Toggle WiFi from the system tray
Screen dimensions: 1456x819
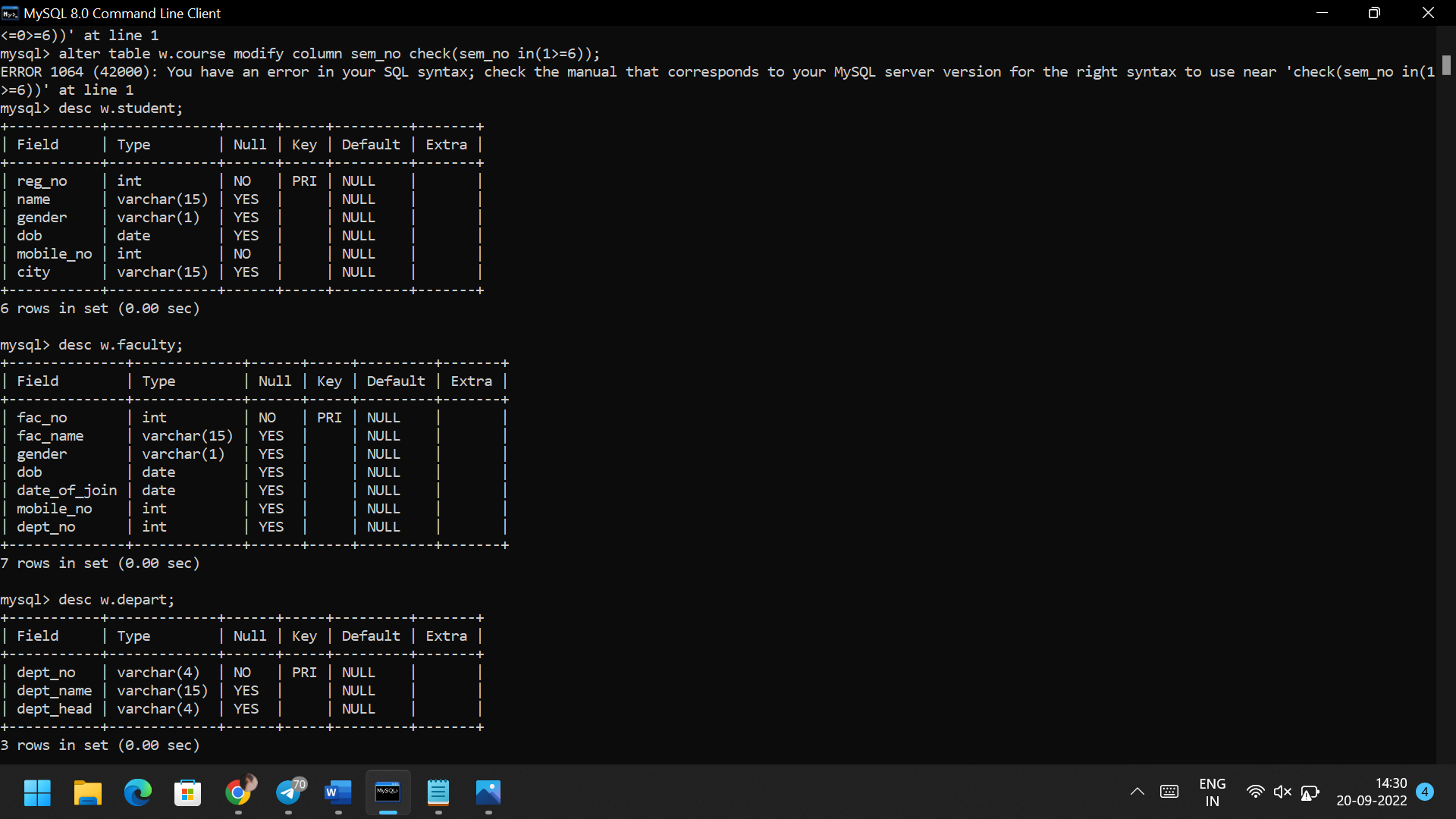[x=1256, y=792]
